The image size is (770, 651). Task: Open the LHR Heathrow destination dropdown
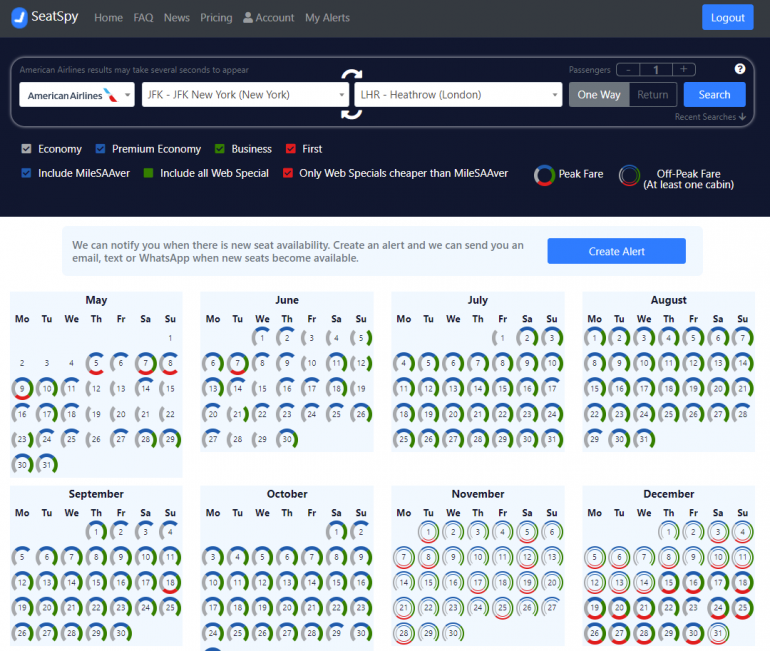(x=457, y=95)
